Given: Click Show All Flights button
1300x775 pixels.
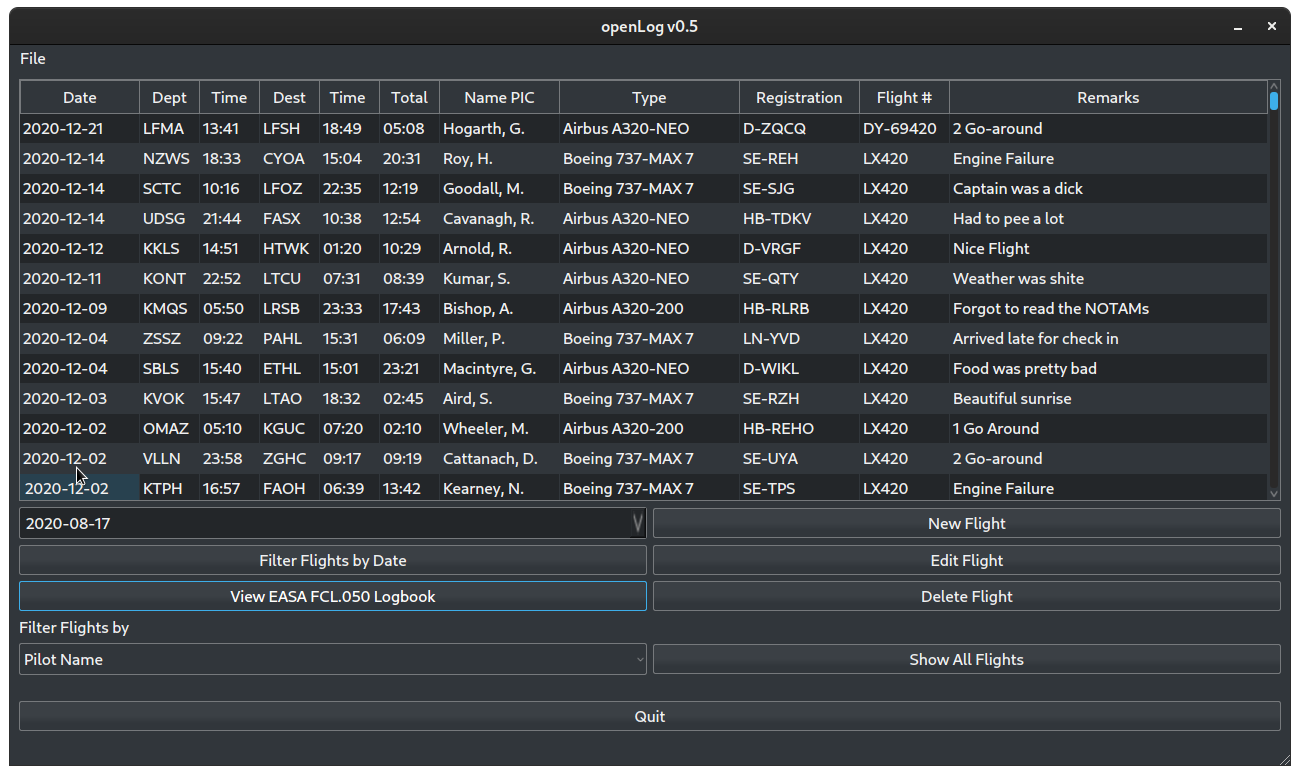Looking at the screenshot, I should tap(966, 659).
